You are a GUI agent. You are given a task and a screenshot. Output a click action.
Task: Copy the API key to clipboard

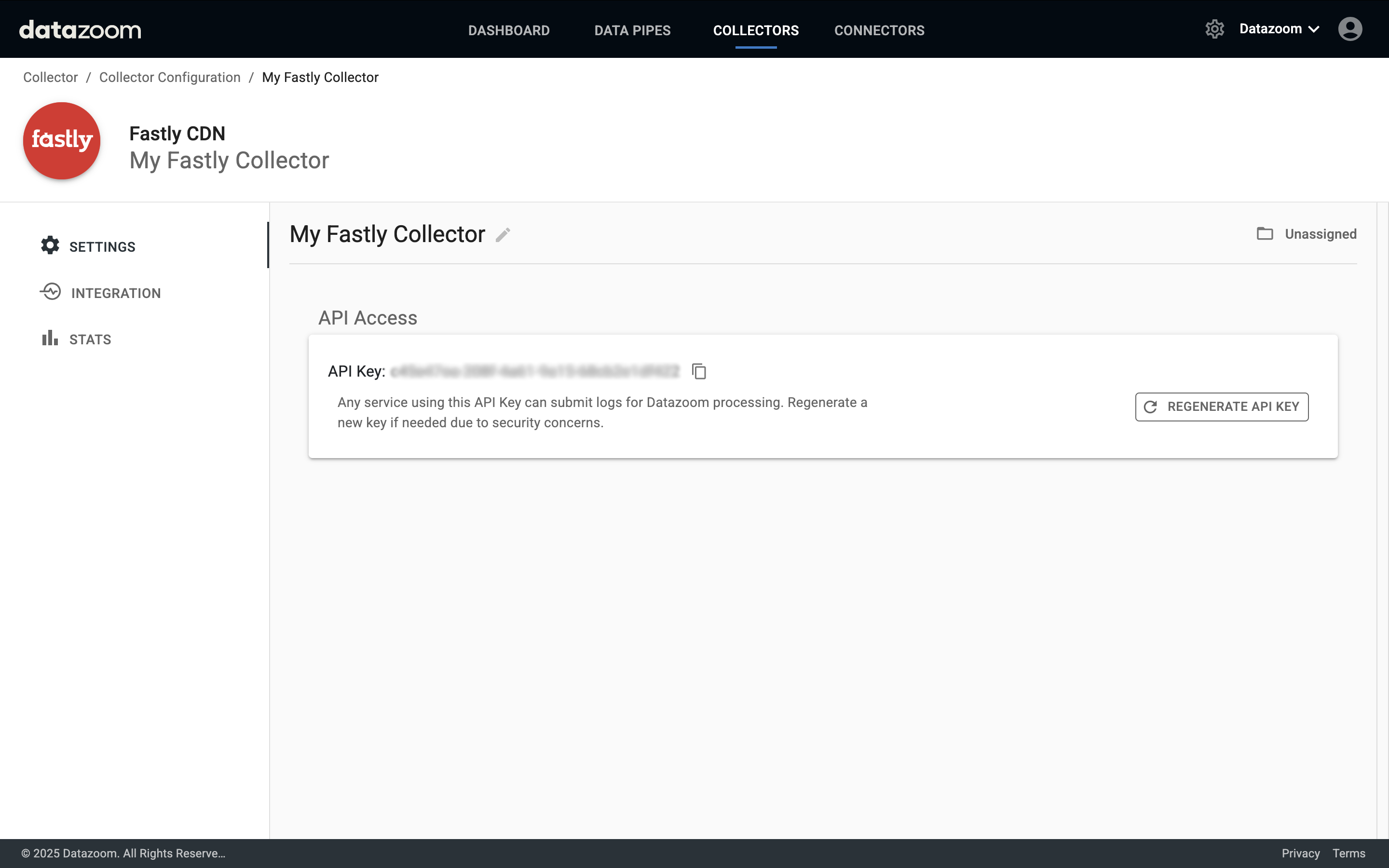(699, 371)
